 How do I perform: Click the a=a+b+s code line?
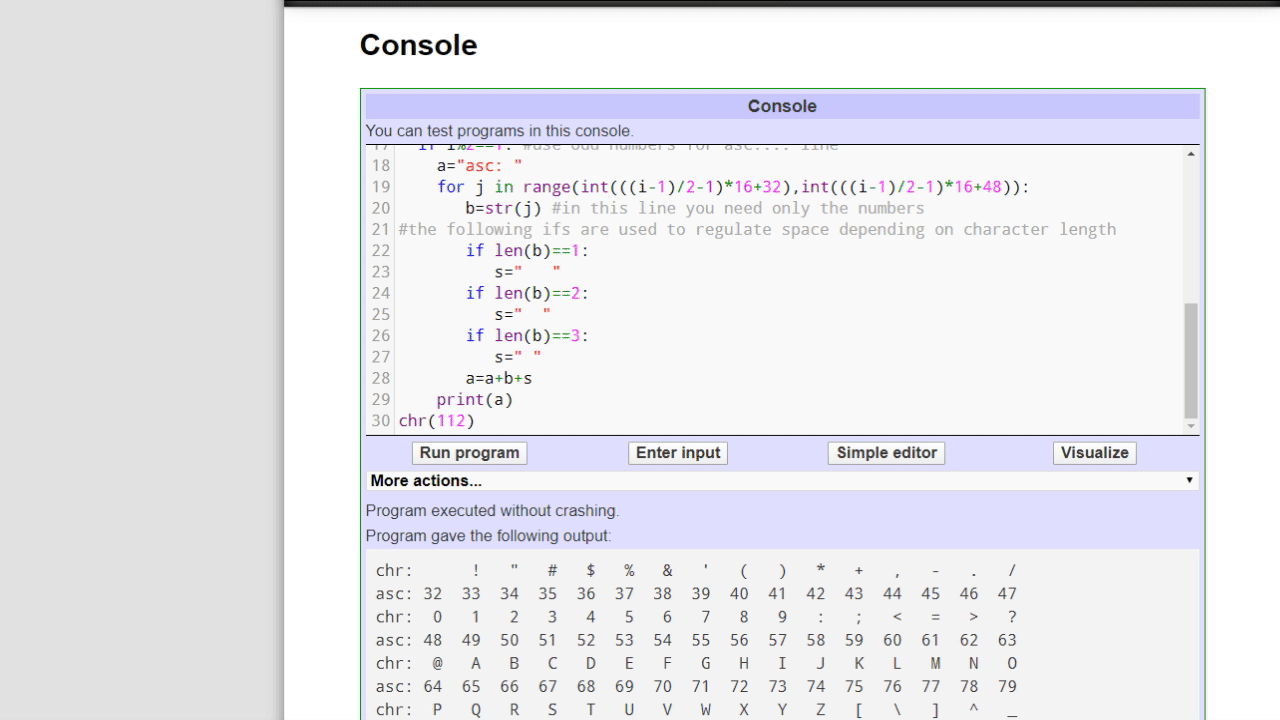[x=498, y=379]
